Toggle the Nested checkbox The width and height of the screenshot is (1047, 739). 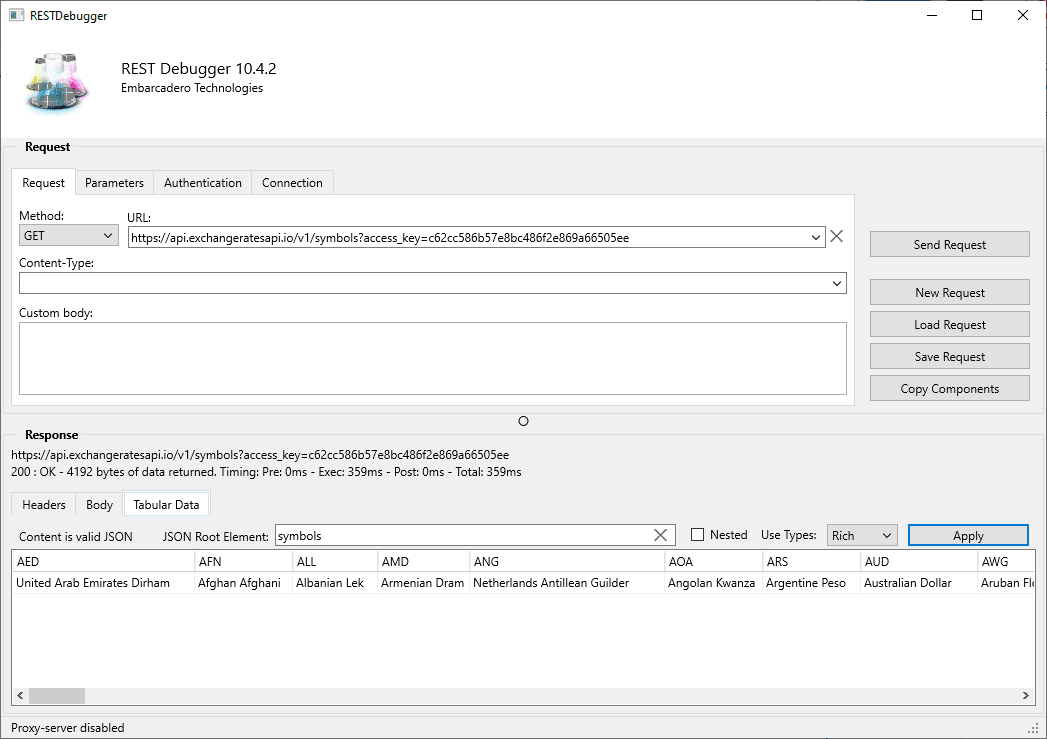click(x=697, y=535)
